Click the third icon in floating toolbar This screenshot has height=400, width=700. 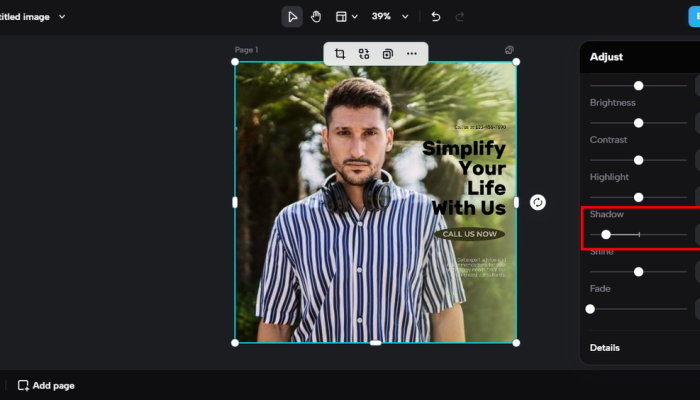click(388, 53)
